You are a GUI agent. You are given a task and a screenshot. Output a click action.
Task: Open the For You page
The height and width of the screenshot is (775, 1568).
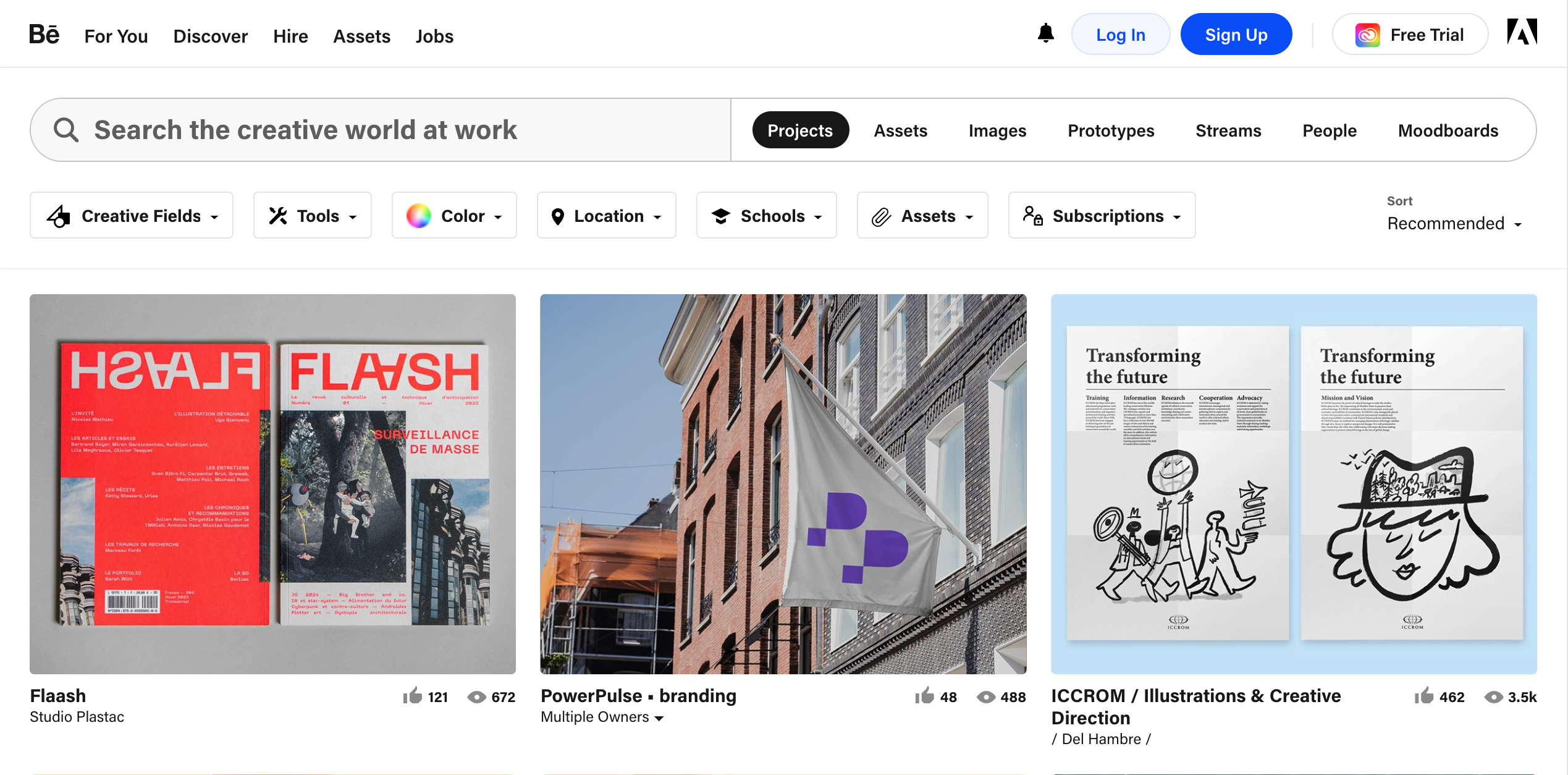116,36
